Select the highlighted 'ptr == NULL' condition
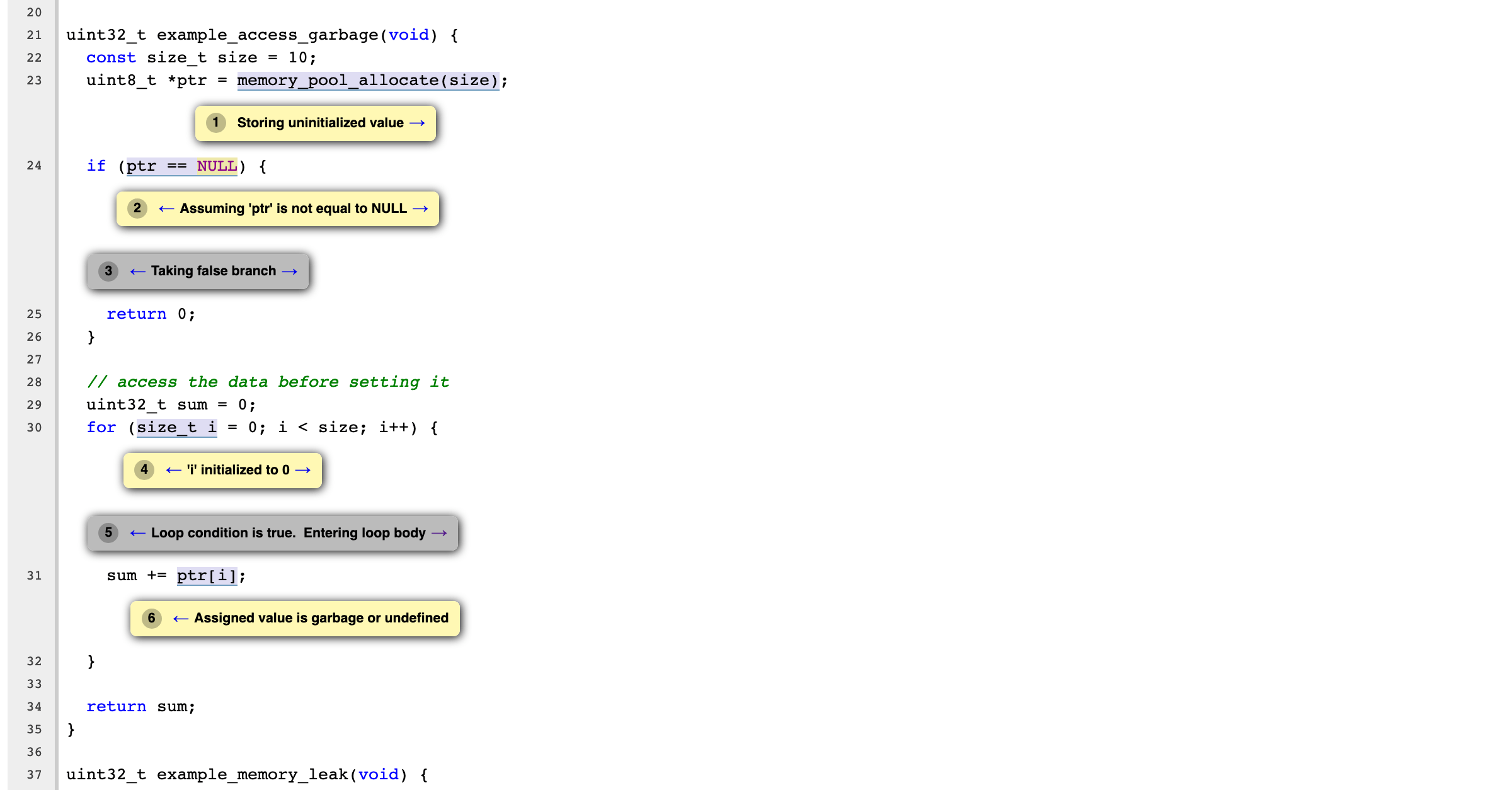 point(181,166)
